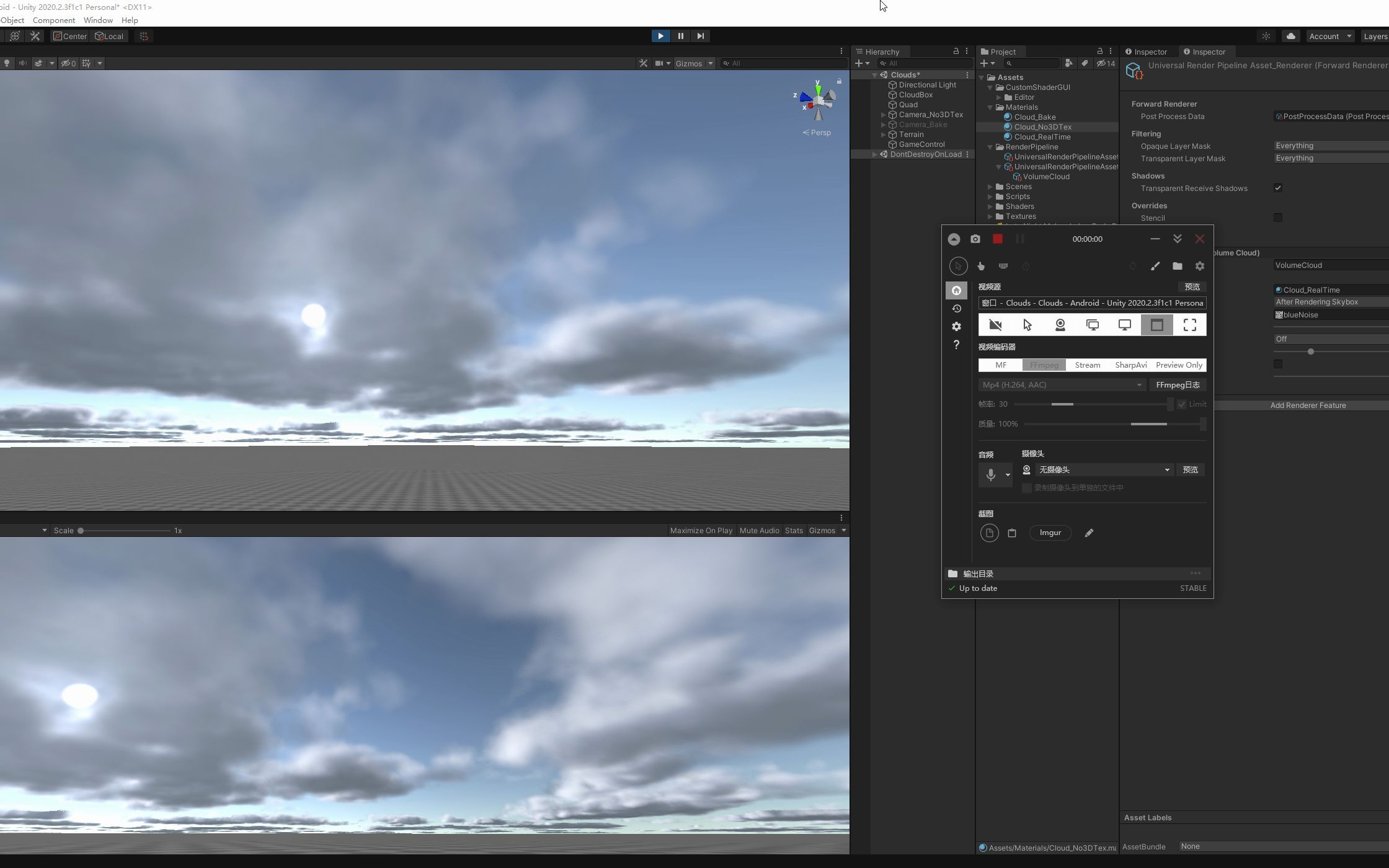Select the webcam capture source icon
The width and height of the screenshot is (1389, 868).
click(x=1060, y=324)
